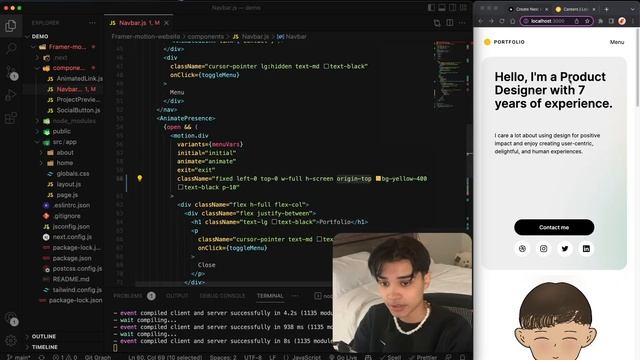Close the Navbar.js editor tab

click(x=167, y=23)
